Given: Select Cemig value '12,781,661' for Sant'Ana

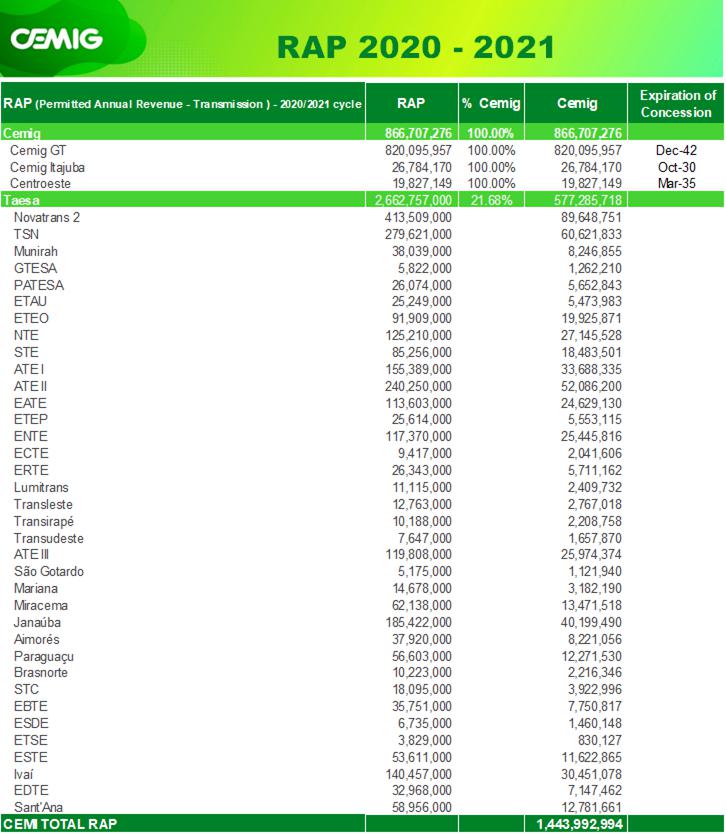Looking at the screenshot, I should click(x=591, y=808).
